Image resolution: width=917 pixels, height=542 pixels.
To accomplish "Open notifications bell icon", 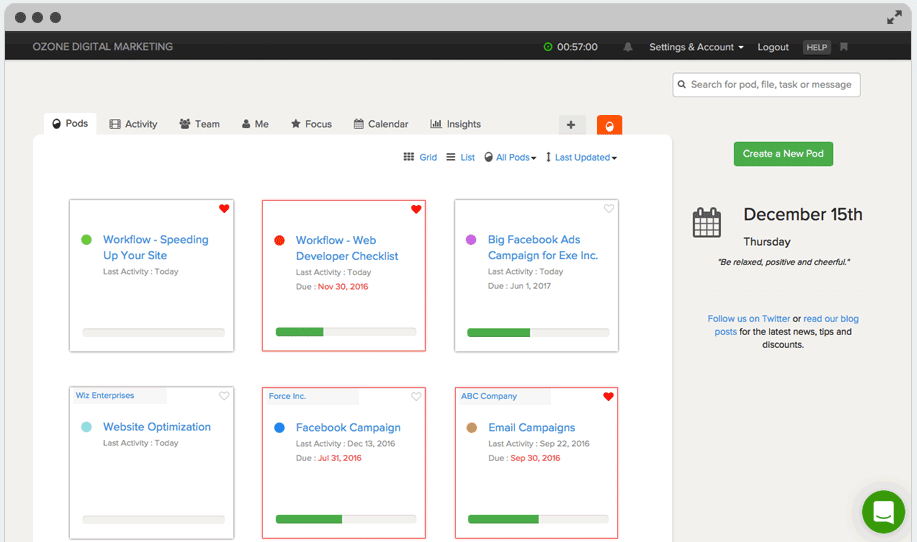I will (x=628, y=47).
